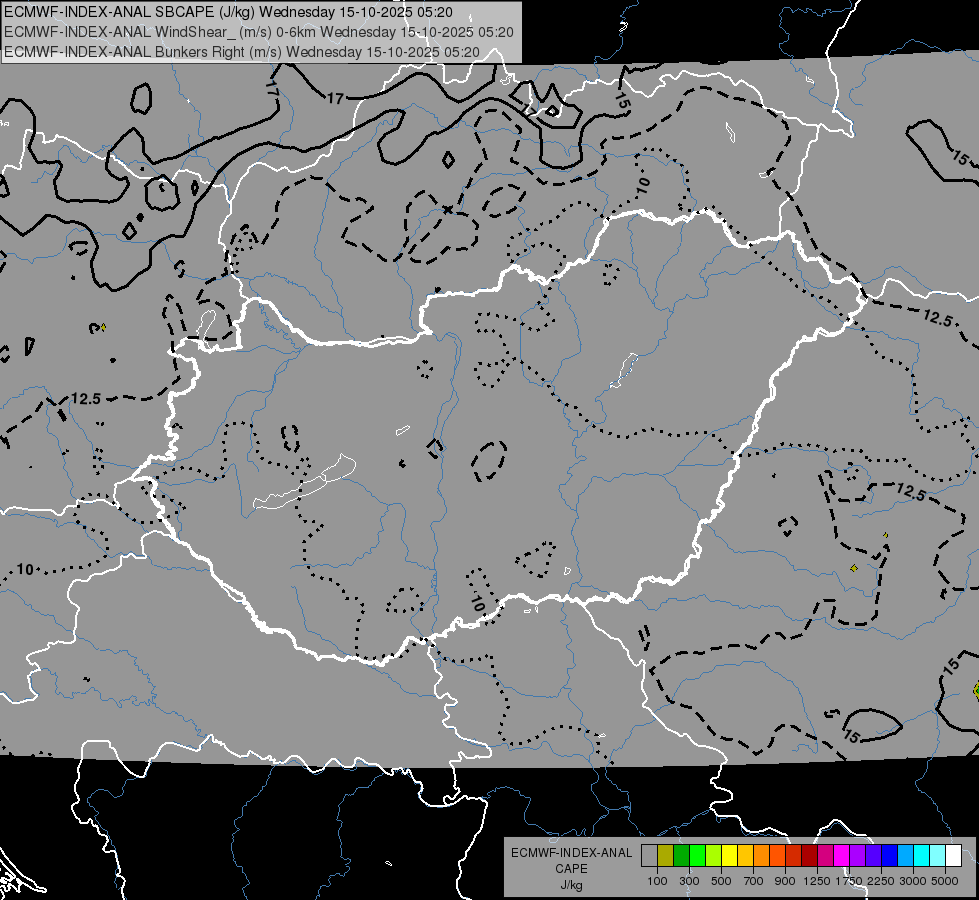
Task: Select the dark red 1250 legend swatch
Action: [x=809, y=856]
